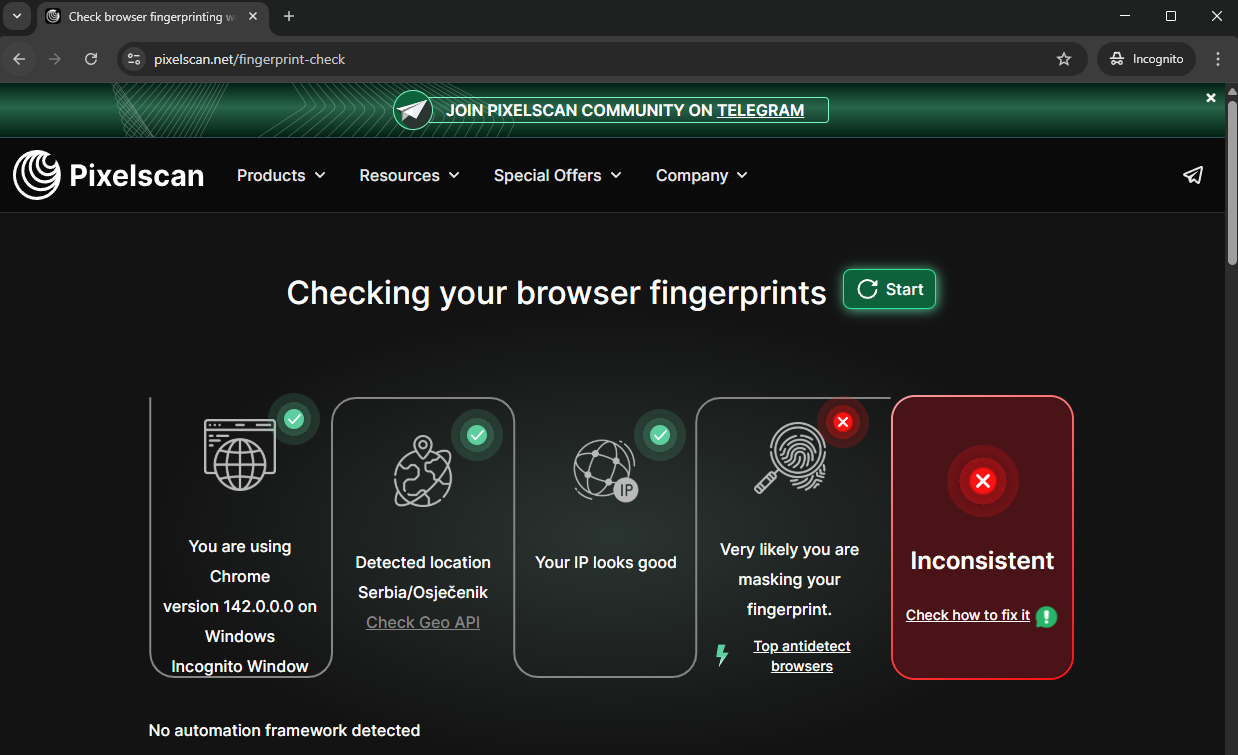Screen dimensions: 1238x755
Task: Expand the Special Offers menu
Action: pyautogui.click(x=557, y=175)
